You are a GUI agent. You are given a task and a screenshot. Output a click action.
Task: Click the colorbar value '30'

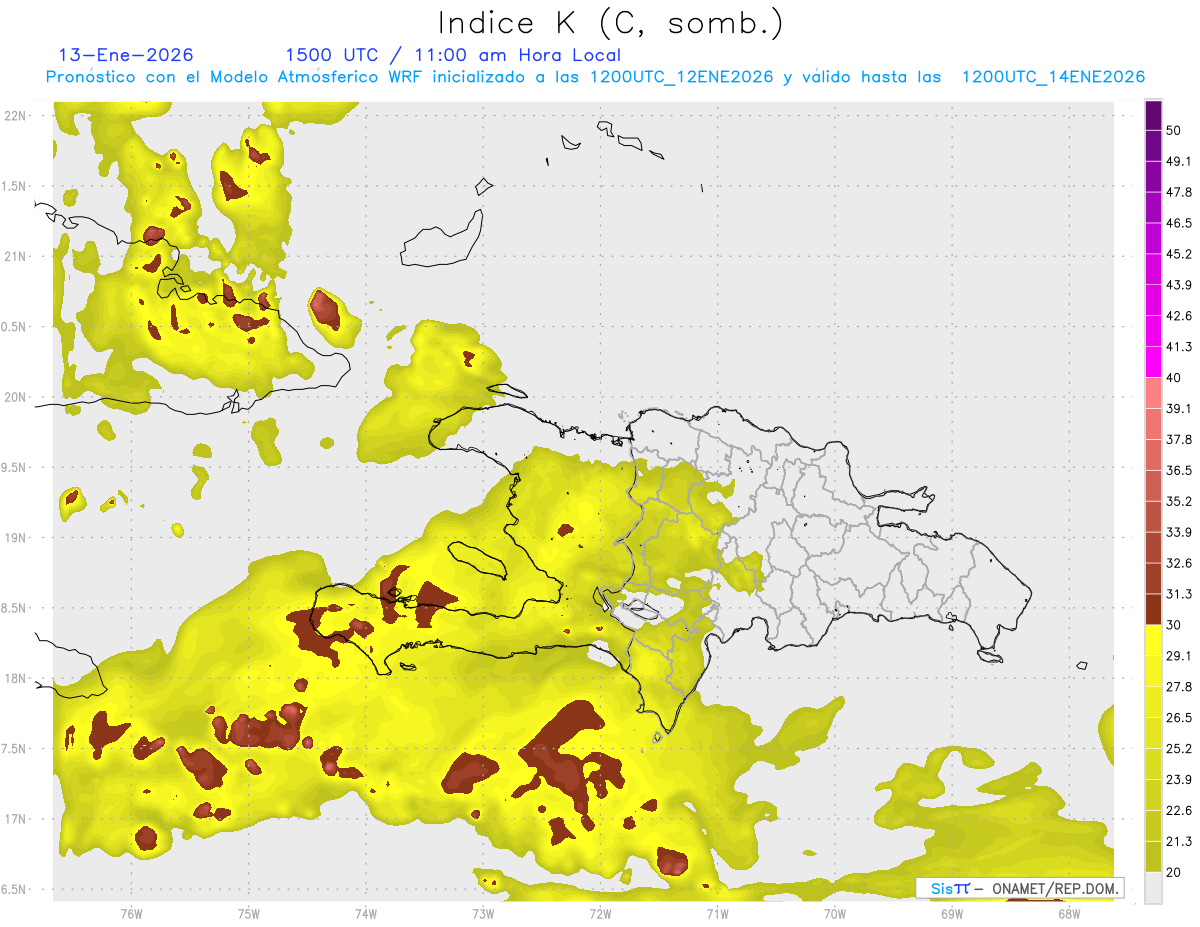(1175, 625)
